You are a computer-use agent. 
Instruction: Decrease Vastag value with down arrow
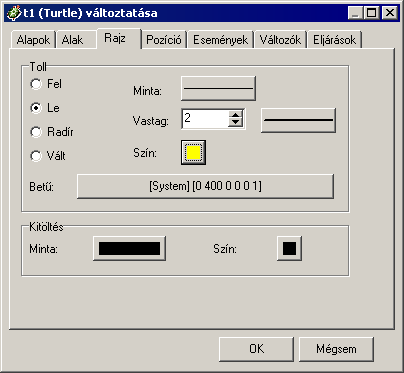pos(236,123)
